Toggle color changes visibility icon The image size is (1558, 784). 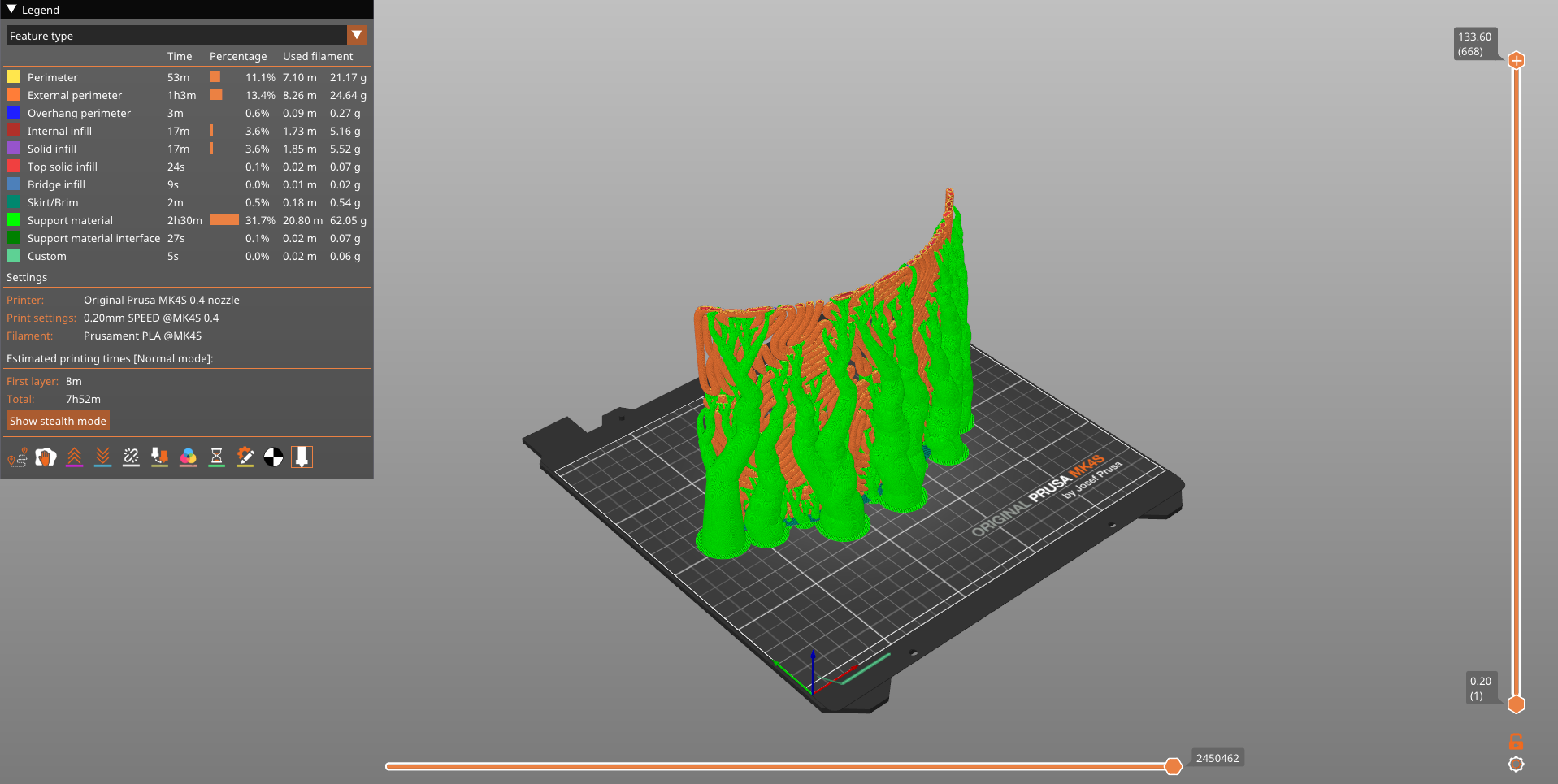[189, 457]
